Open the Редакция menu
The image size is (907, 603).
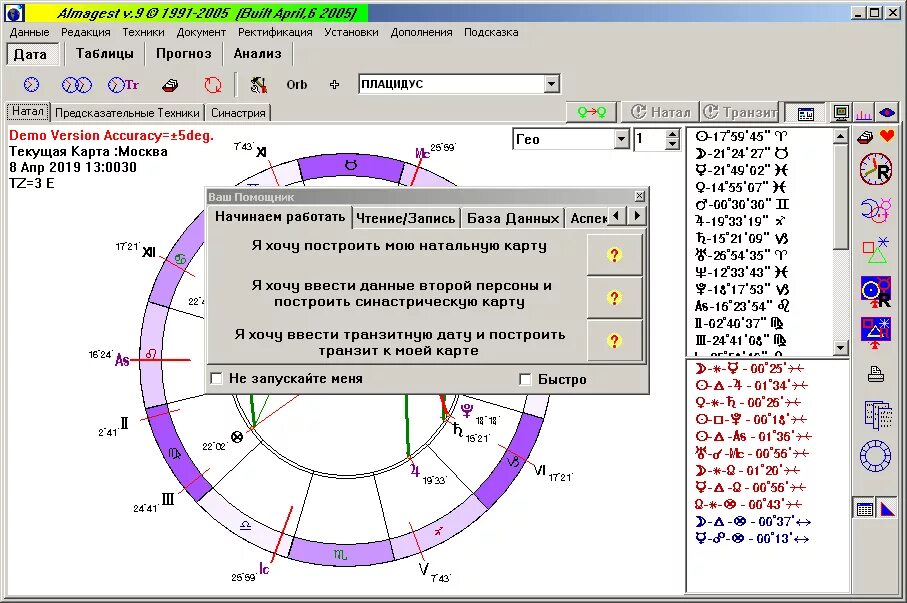(86, 32)
